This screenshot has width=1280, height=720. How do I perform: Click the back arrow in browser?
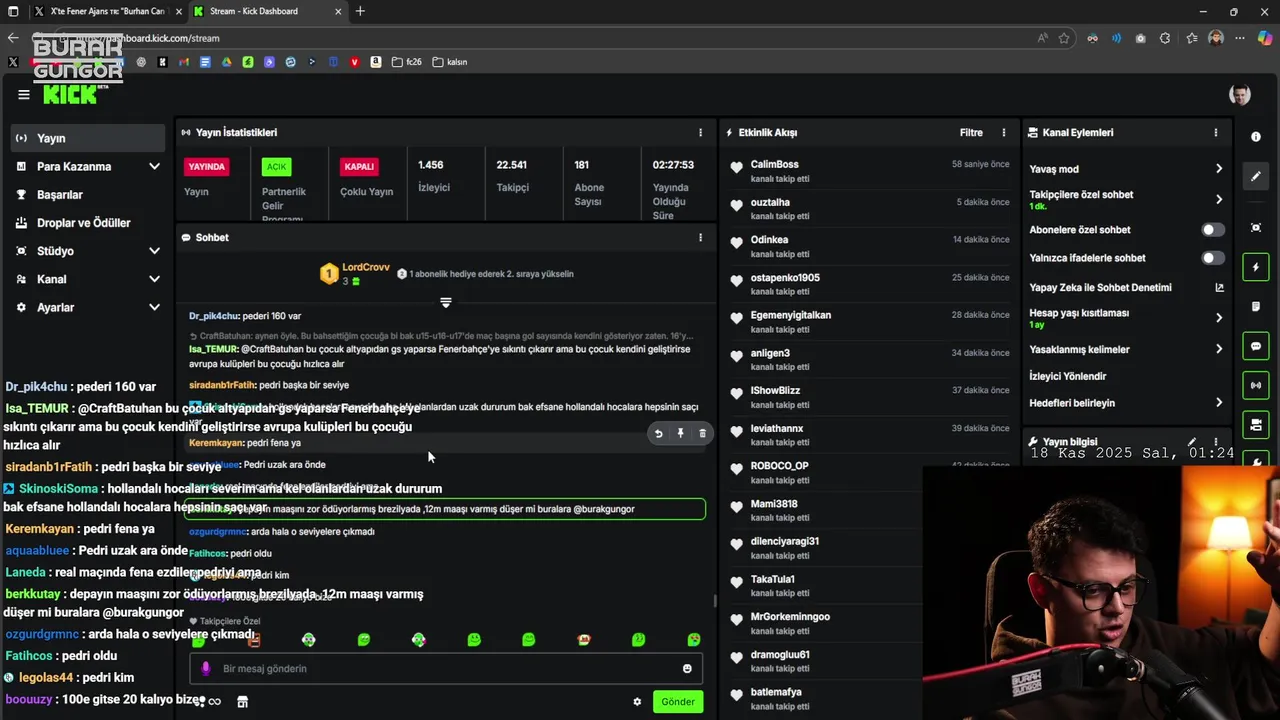pyautogui.click(x=12, y=38)
